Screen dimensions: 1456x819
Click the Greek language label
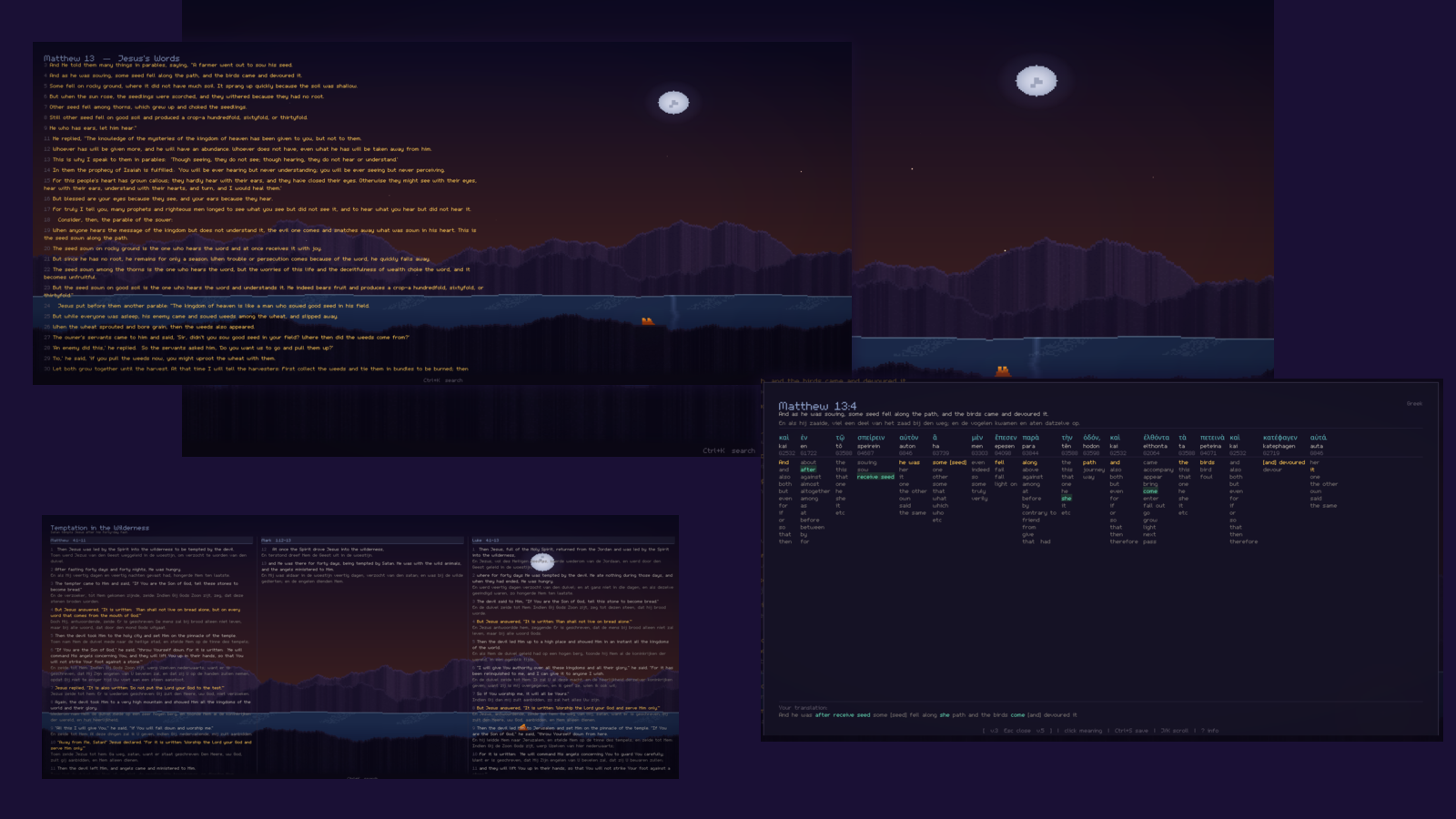point(1413,403)
